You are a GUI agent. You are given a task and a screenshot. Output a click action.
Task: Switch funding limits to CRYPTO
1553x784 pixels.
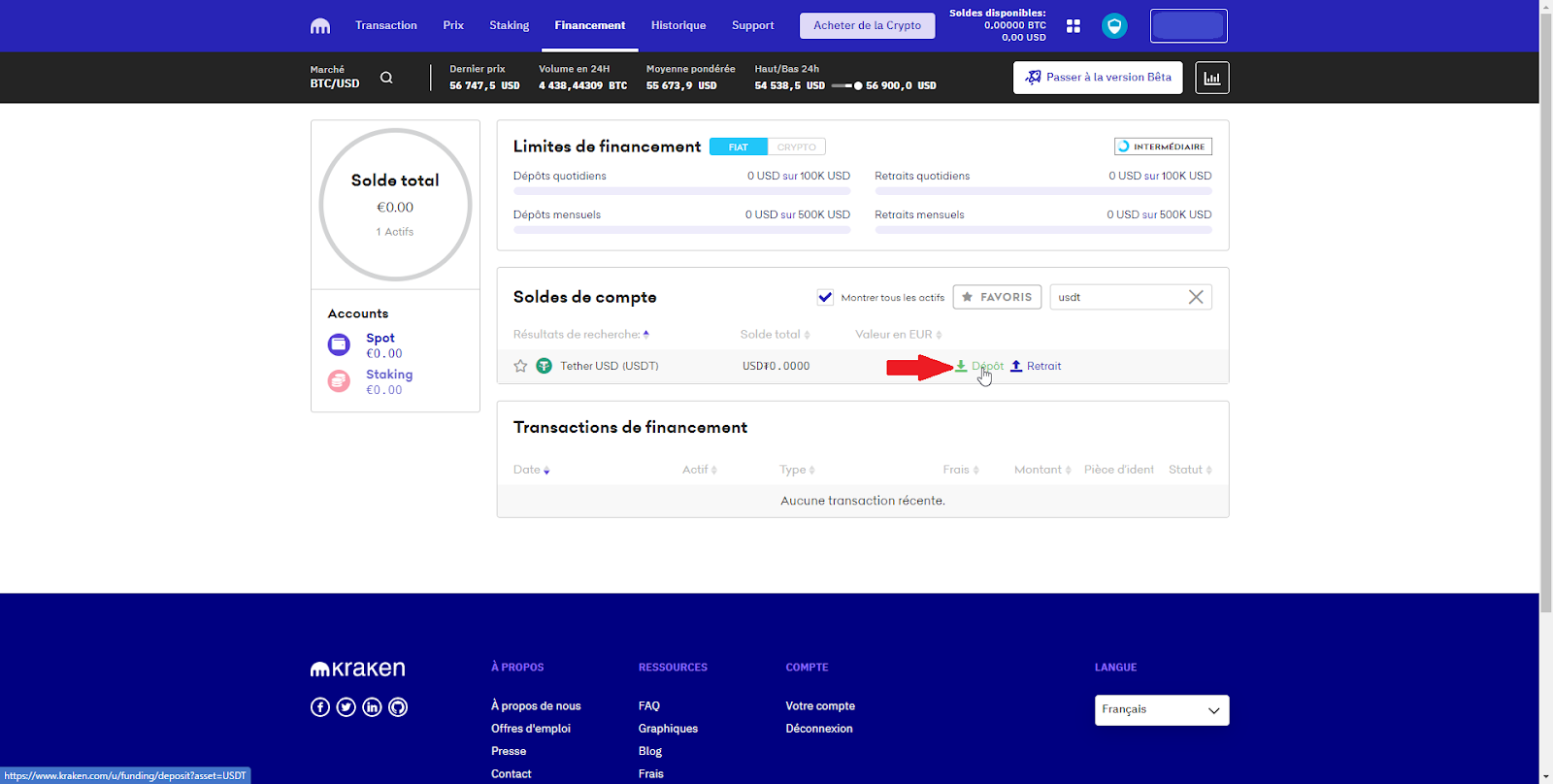coord(797,147)
